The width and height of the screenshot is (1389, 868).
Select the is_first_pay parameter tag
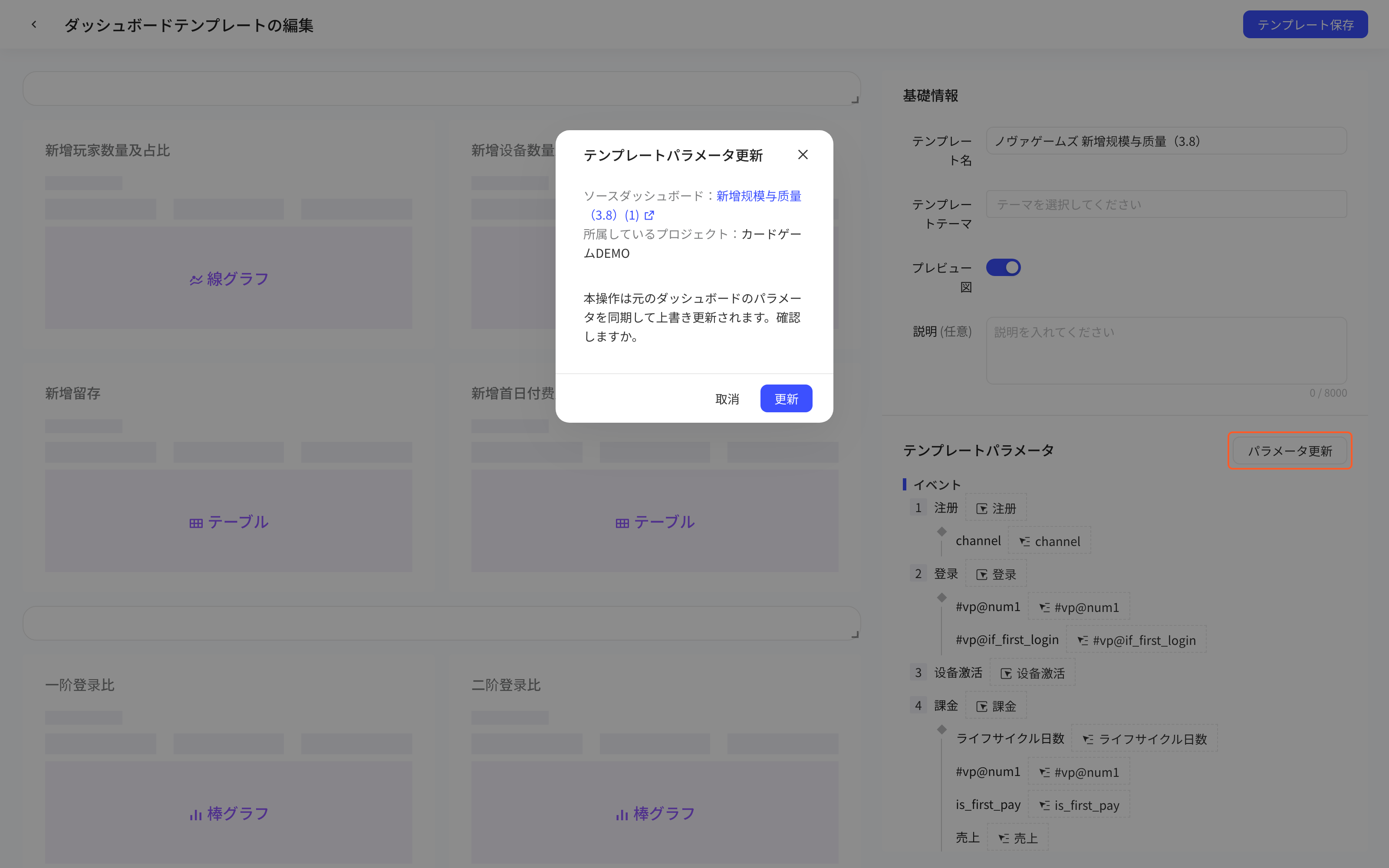click(1079, 805)
